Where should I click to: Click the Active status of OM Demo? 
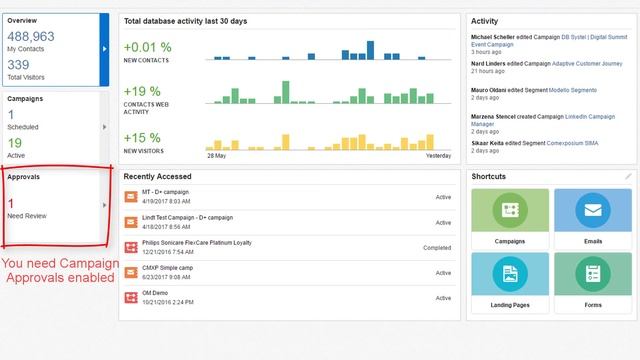[443, 298]
